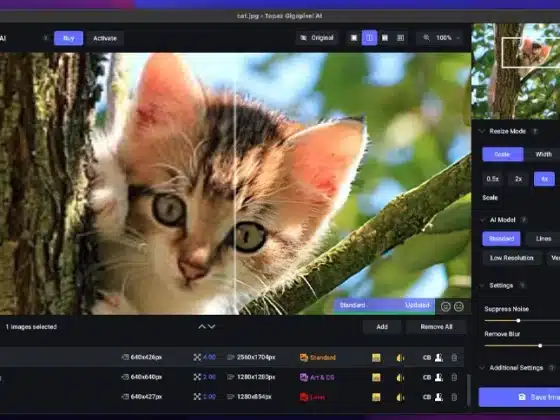The height and width of the screenshot is (420, 560).
Task: Click the help icon beside AI Model
Action: [524, 220]
